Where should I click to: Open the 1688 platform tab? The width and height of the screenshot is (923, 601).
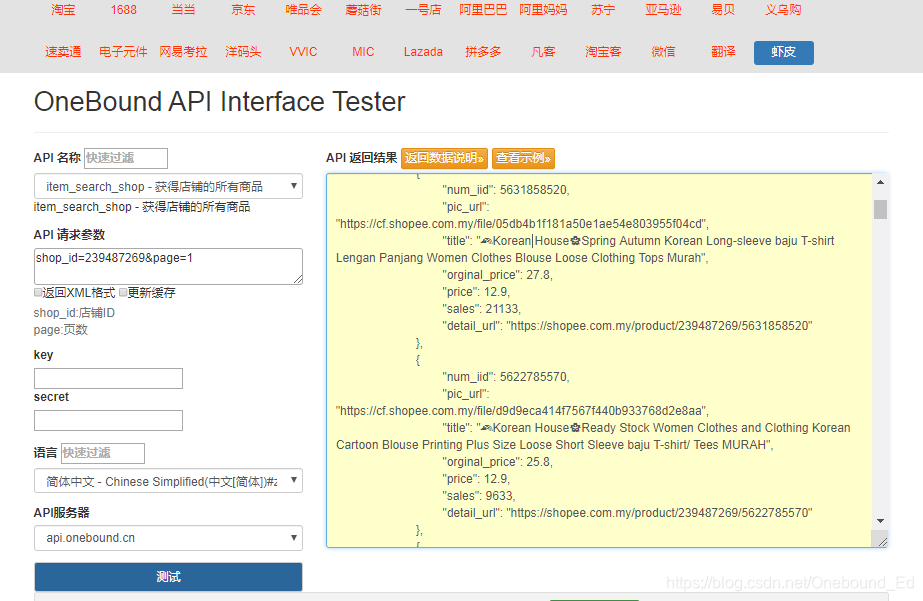click(124, 10)
